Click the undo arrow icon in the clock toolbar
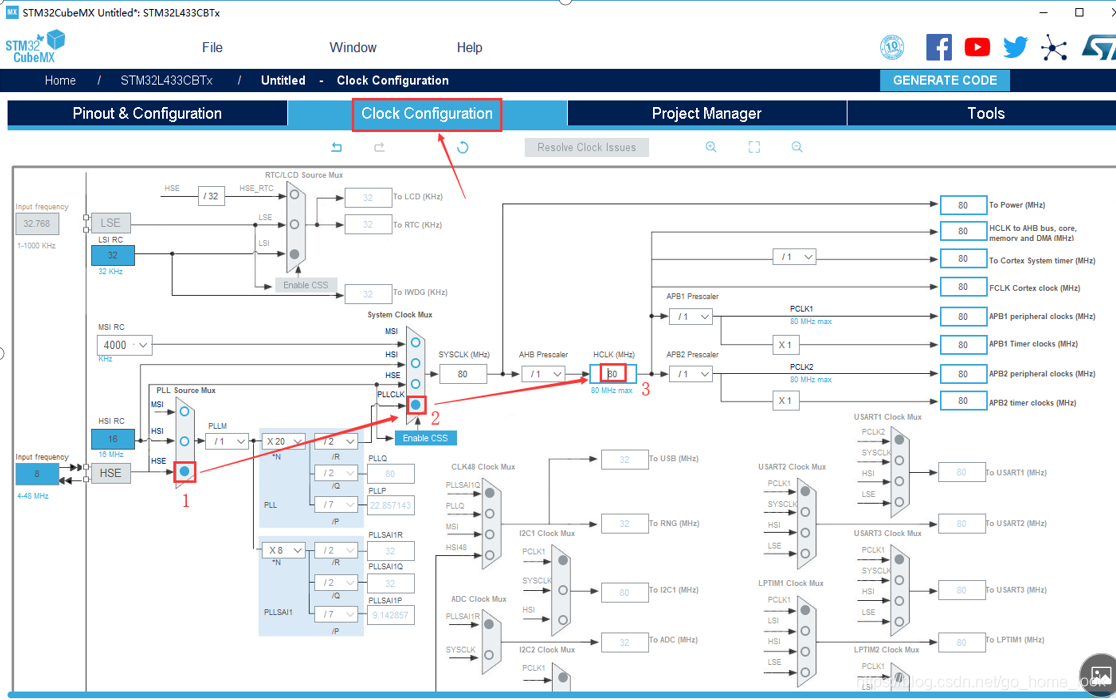 tap(337, 147)
